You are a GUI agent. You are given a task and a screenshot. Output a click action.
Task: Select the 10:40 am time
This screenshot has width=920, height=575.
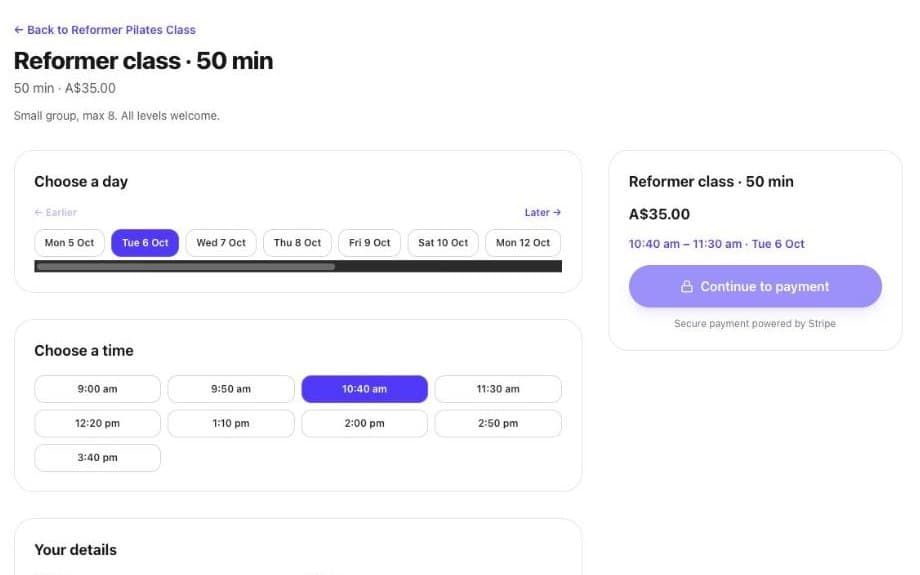pos(364,389)
